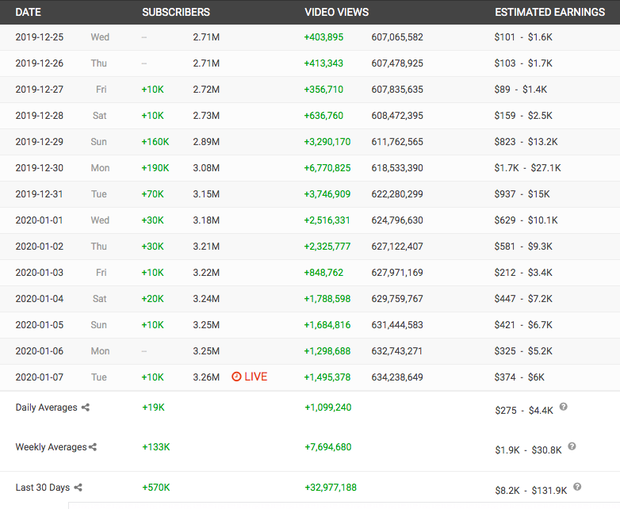Click the red LIVE text label

pyautogui.click(x=256, y=377)
